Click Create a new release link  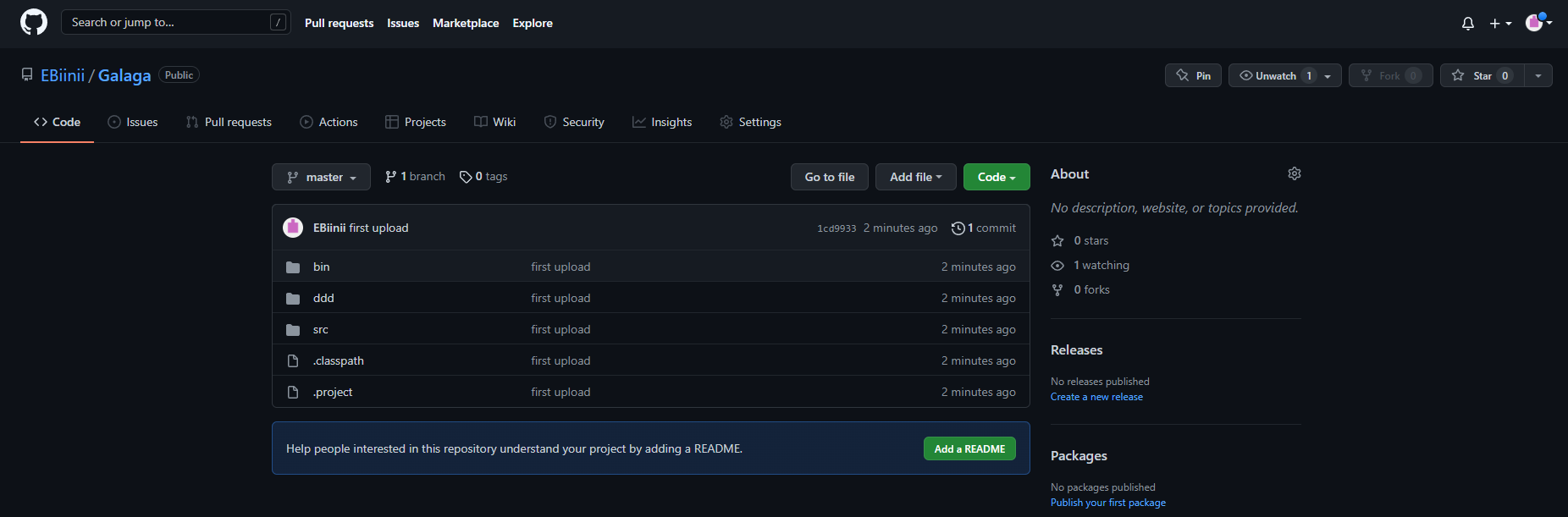[x=1096, y=397]
